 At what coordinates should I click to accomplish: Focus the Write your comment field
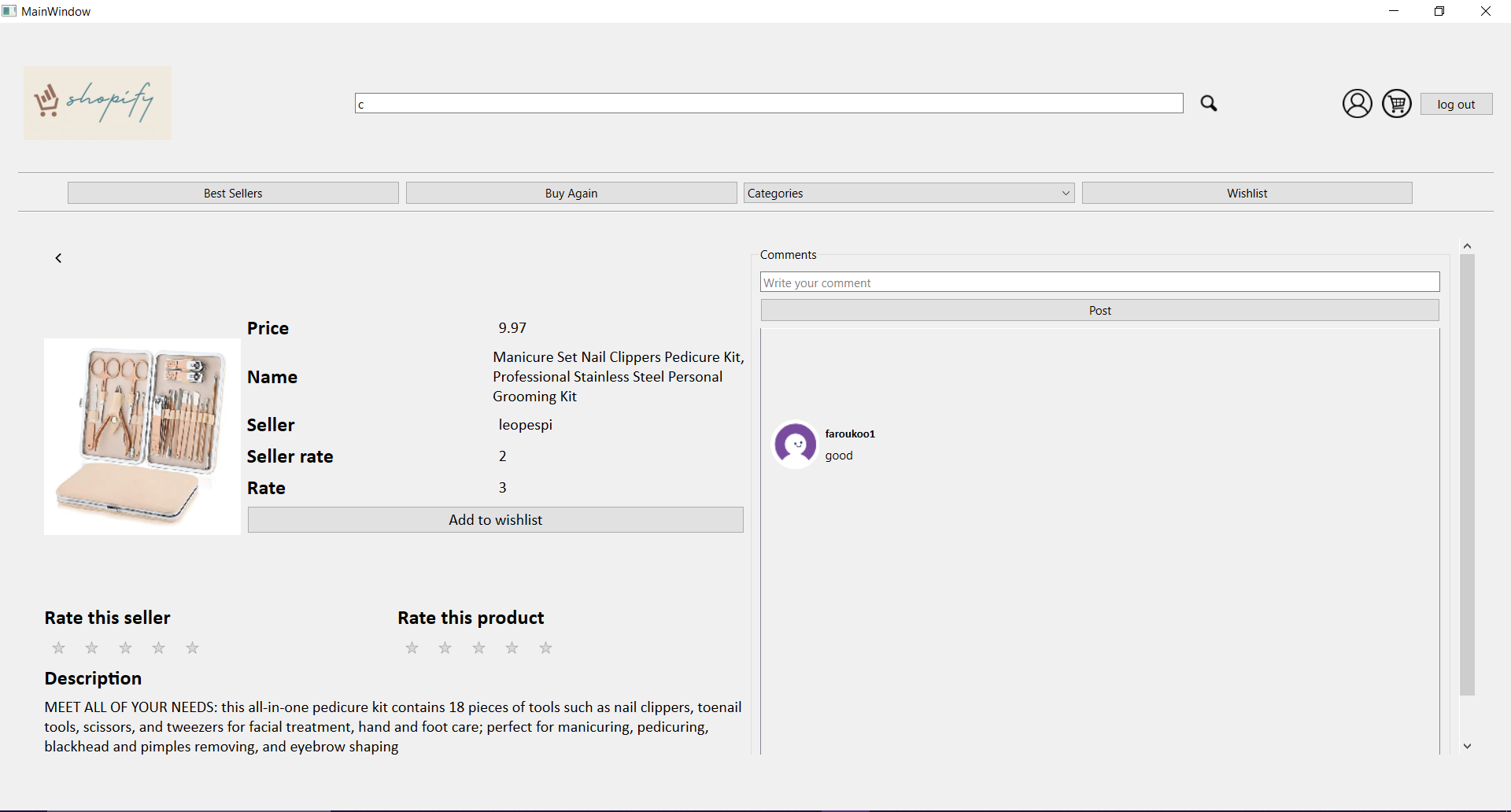pyautogui.click(x=1100, y=282)
